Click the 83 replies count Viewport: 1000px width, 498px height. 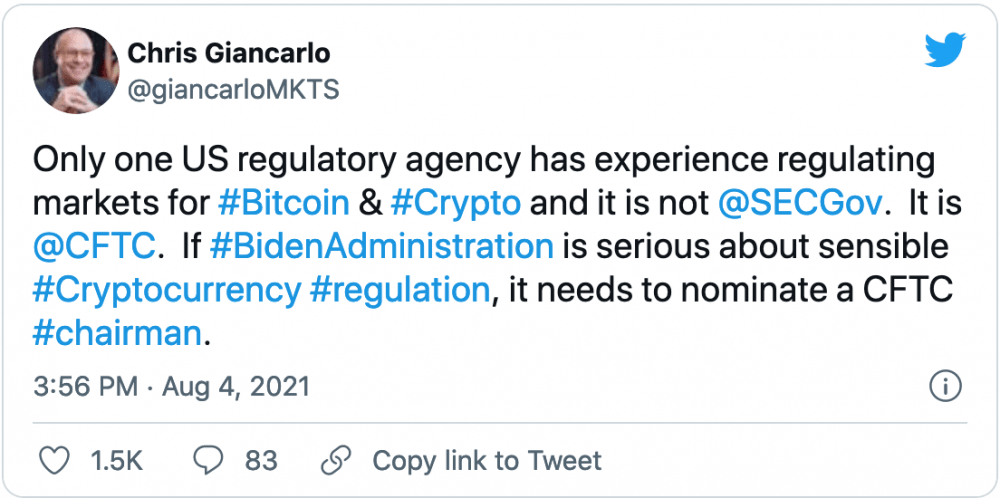(x=260, y=460)
